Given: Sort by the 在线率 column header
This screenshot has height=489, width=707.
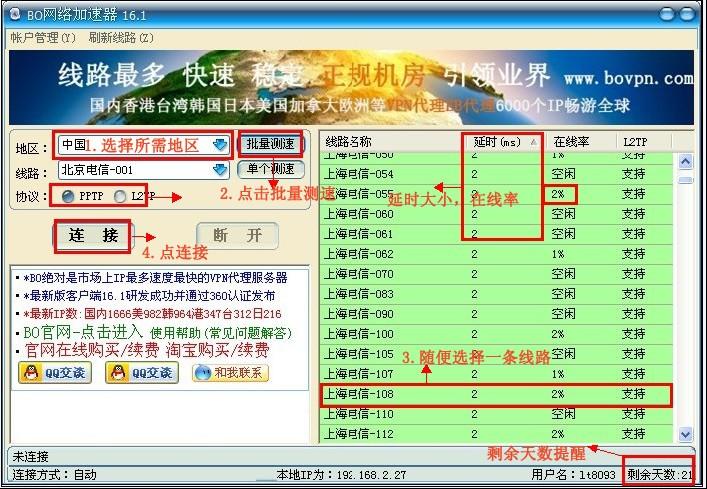Looking at the screenshot, I should (581, 142).
